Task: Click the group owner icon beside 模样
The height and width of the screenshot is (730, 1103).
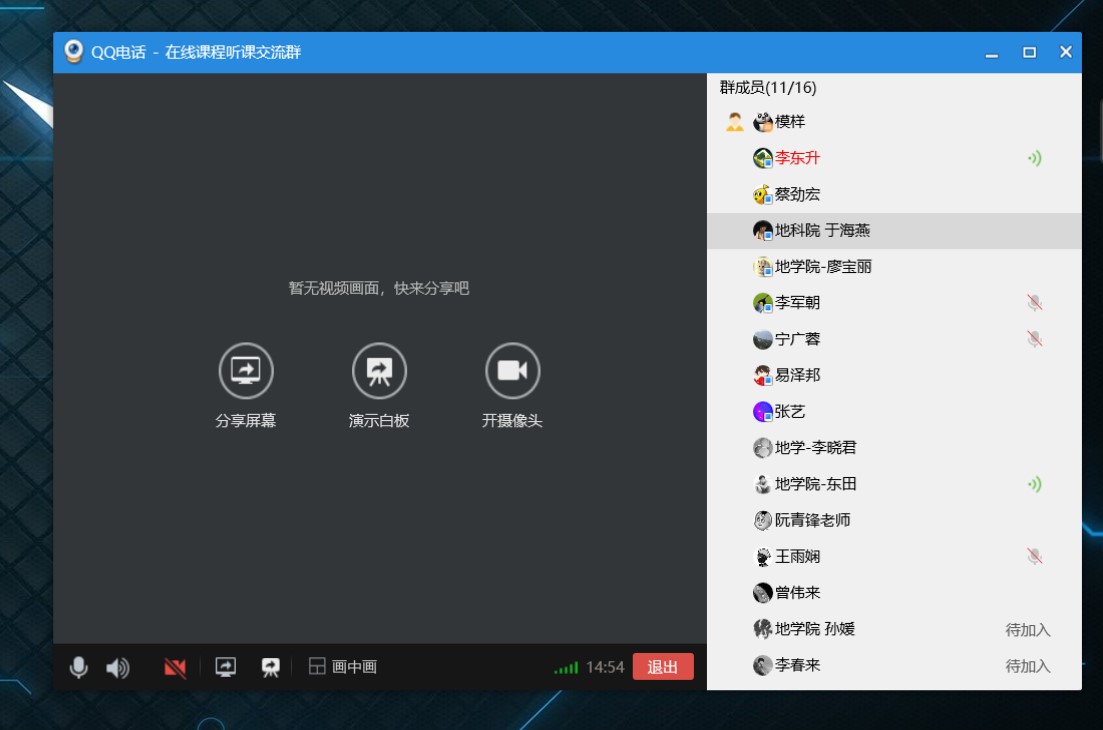Action: [735, 122]
